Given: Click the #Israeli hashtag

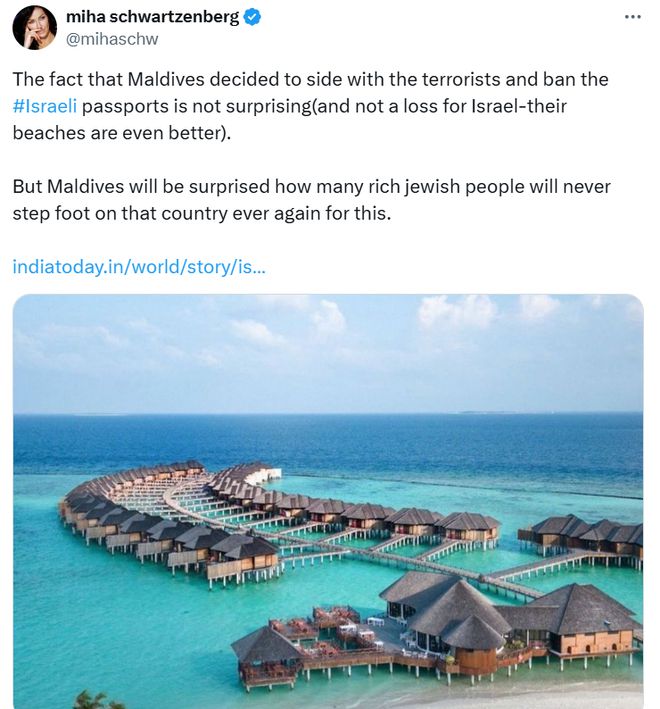Looking at the screenshot, I should pyautogui.click(x=45, y=106).
